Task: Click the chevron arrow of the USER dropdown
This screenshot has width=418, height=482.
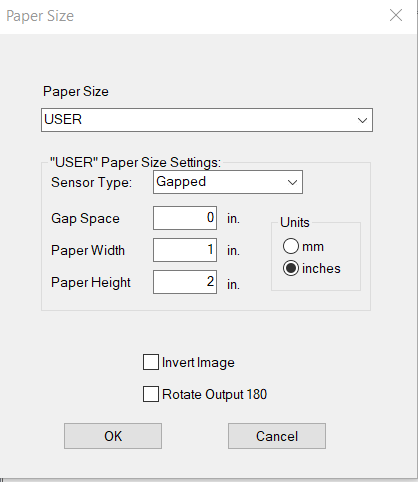Action: 362,120
